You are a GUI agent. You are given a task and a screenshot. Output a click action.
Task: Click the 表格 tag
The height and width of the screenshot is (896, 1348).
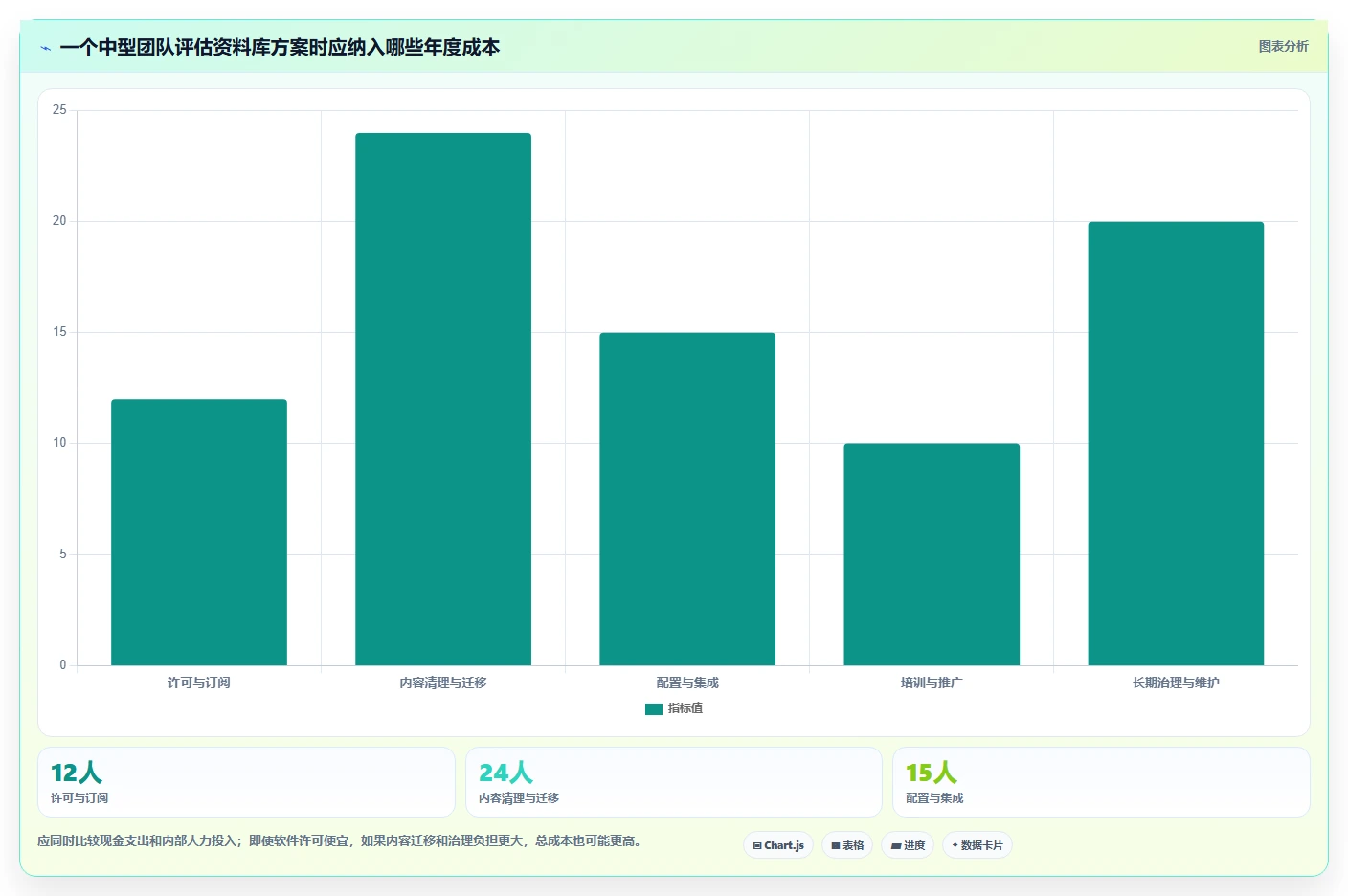pyautogui.click(x=847, y=845)
